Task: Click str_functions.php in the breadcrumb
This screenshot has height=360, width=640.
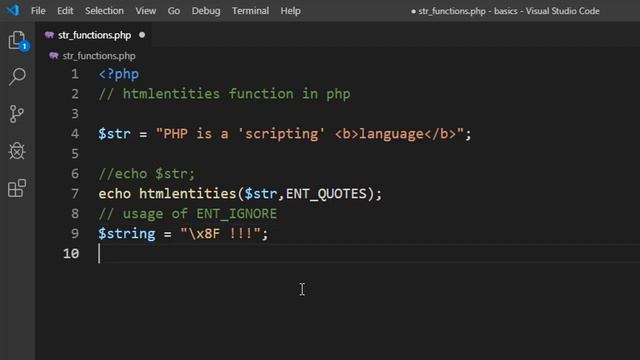Action: (x=99, y=56)
